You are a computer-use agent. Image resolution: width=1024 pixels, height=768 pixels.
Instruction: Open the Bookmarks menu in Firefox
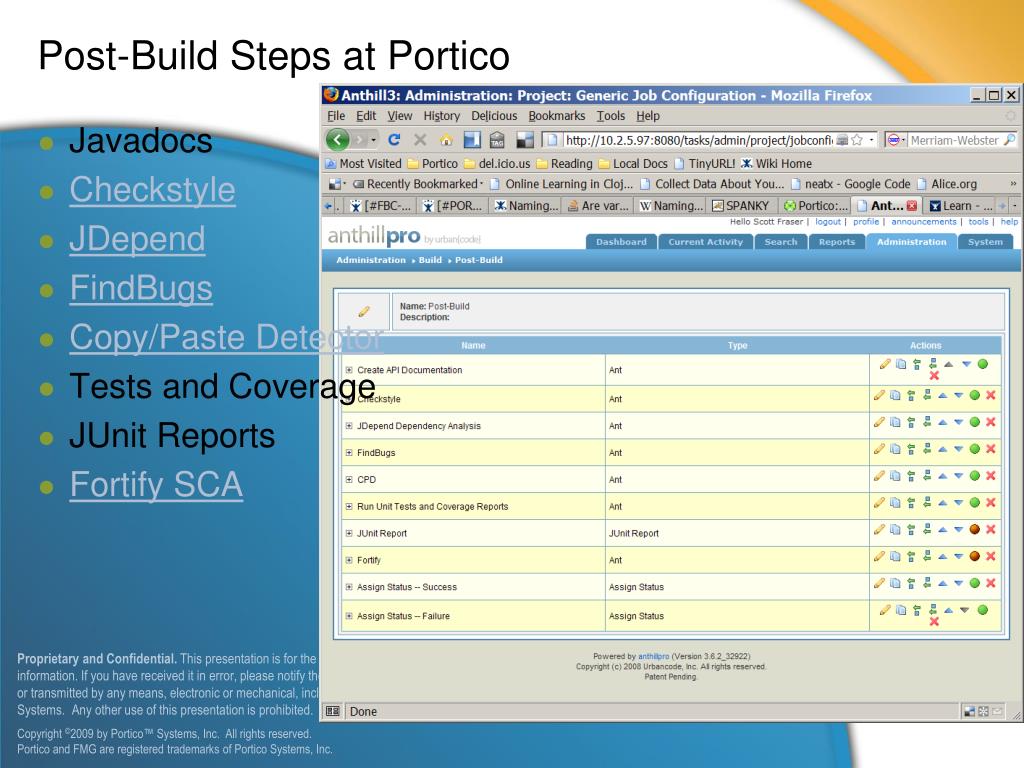(x=556, y=116)
